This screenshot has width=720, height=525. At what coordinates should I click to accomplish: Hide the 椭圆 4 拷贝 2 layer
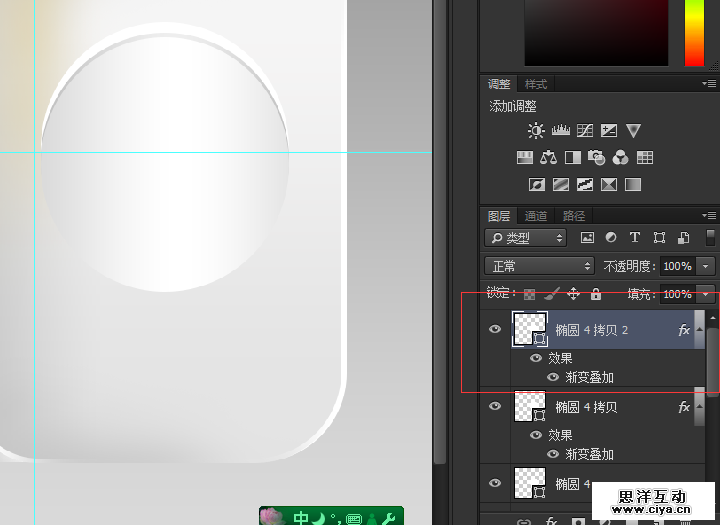(495, 329)
